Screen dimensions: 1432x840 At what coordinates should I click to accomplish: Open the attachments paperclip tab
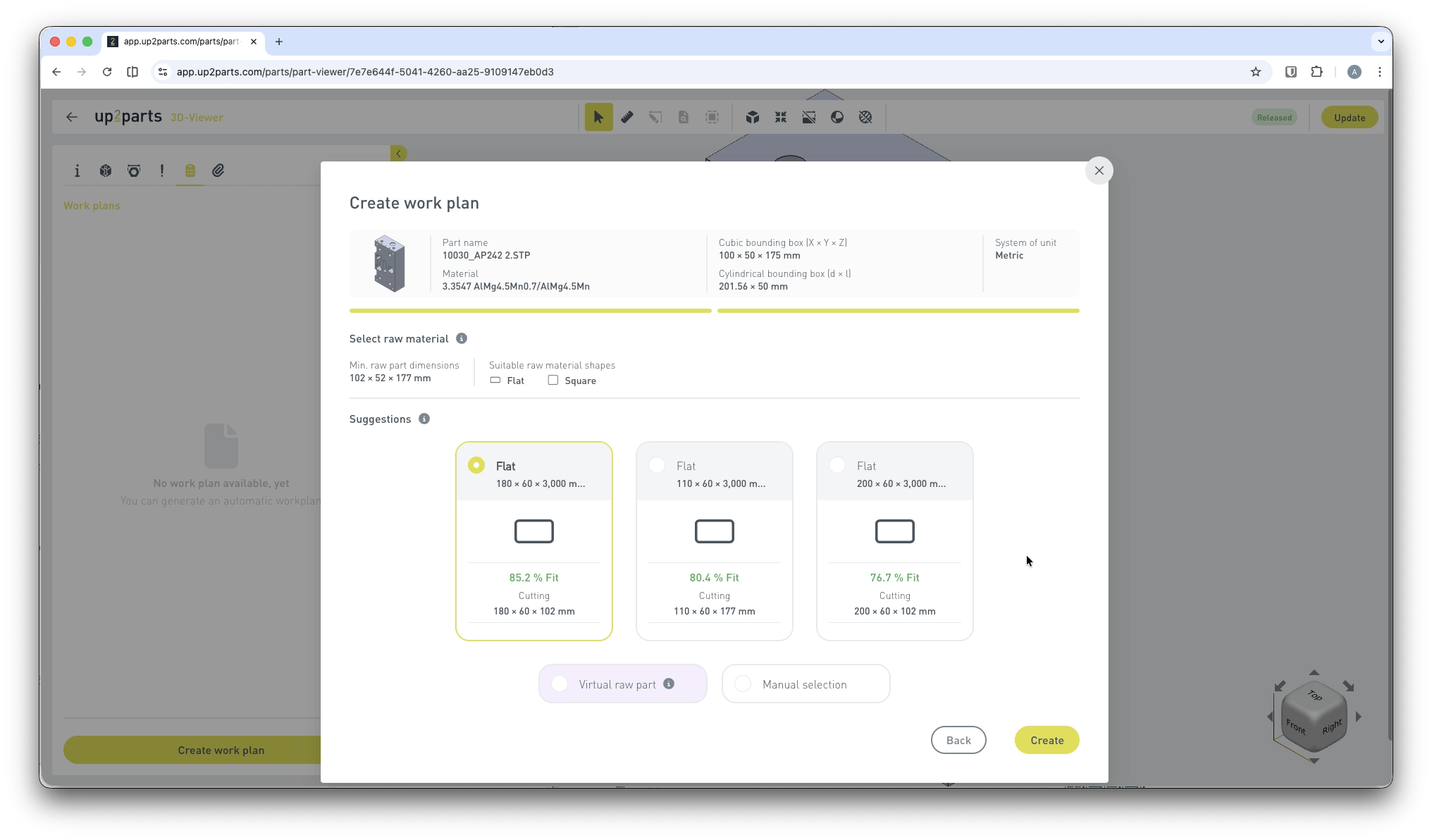click(218, 171)
